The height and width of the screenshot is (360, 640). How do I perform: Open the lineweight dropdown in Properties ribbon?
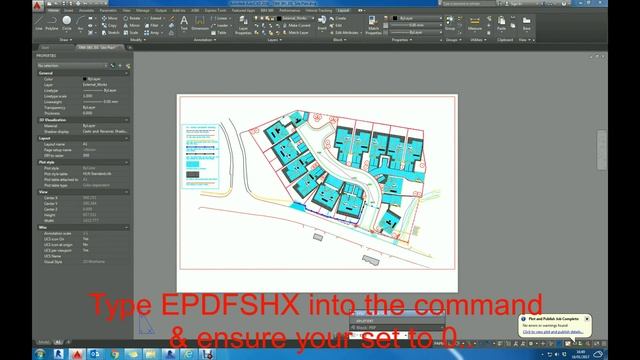417,25
